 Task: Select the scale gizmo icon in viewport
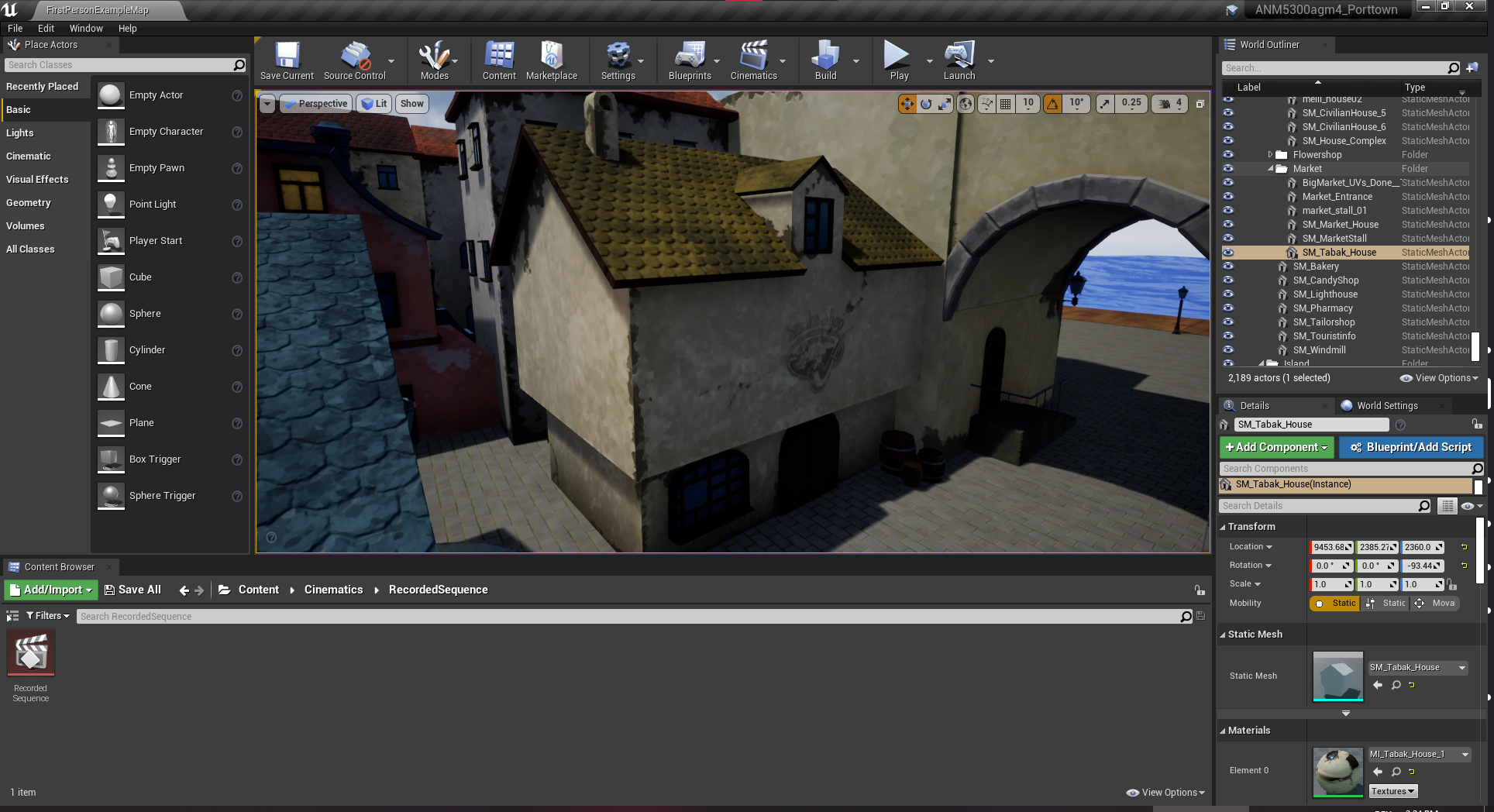pyautogui.click(x=945, y=104)
